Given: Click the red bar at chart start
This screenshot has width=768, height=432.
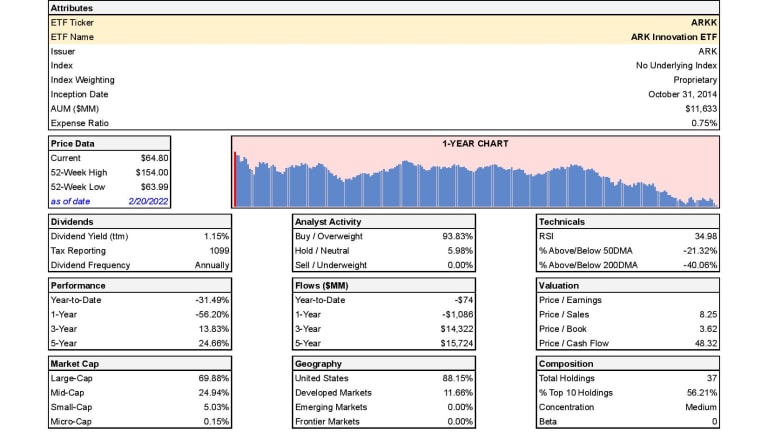Looking at the screenshot, I should point(235,179).
